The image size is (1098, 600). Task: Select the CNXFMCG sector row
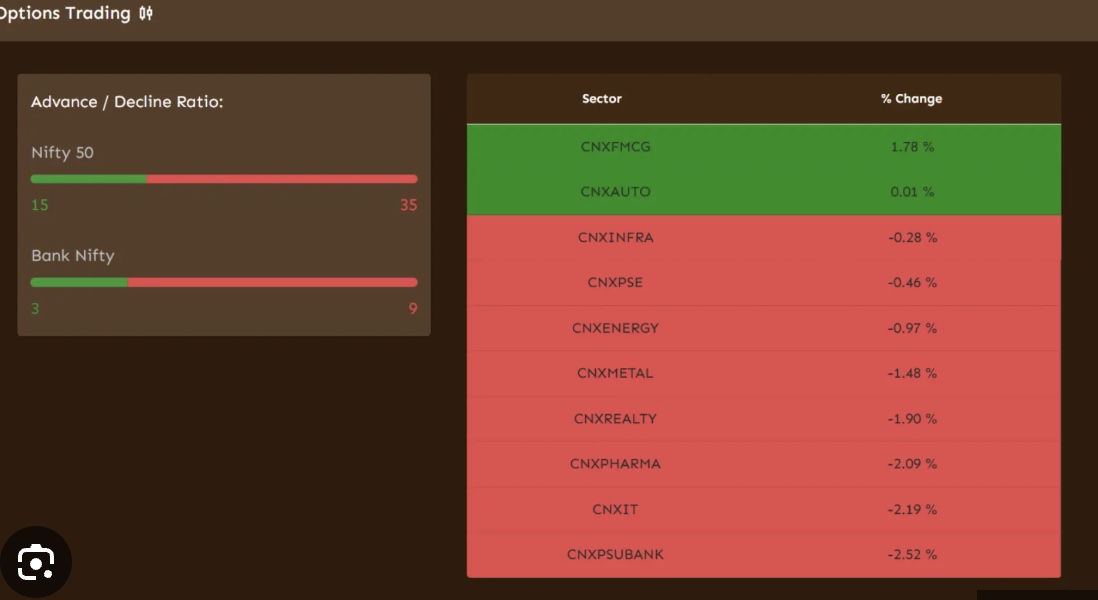(x=615, y=147)
